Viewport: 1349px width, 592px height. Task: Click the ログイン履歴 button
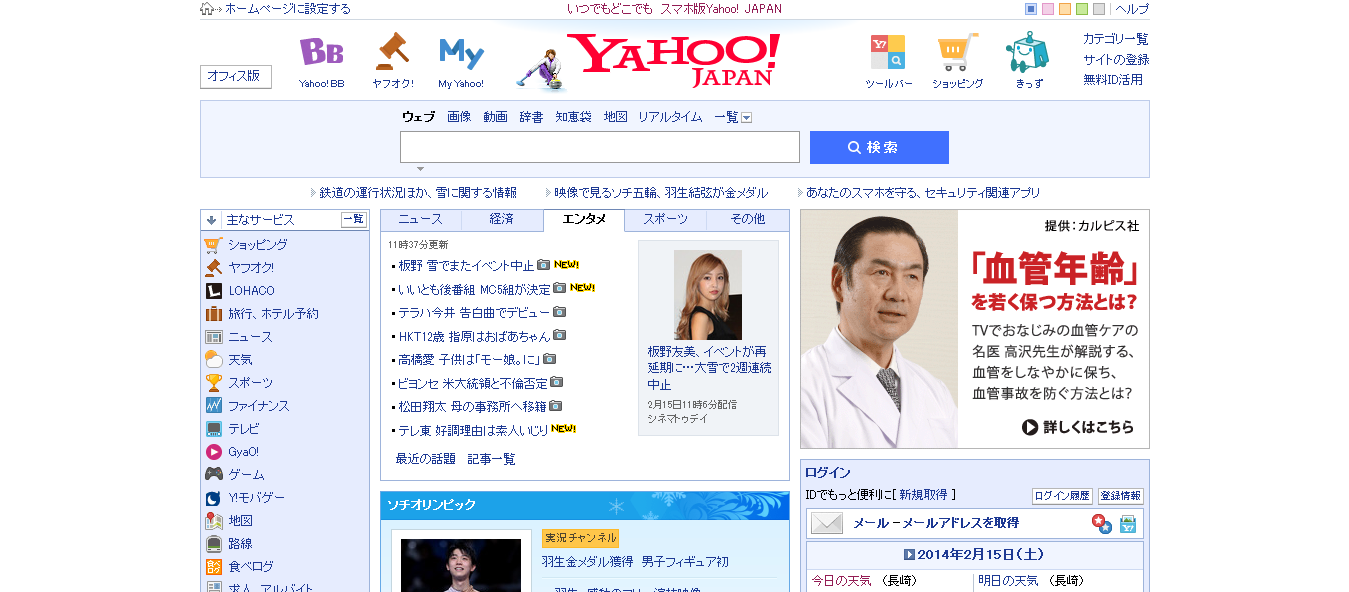tap(1062, 496)
